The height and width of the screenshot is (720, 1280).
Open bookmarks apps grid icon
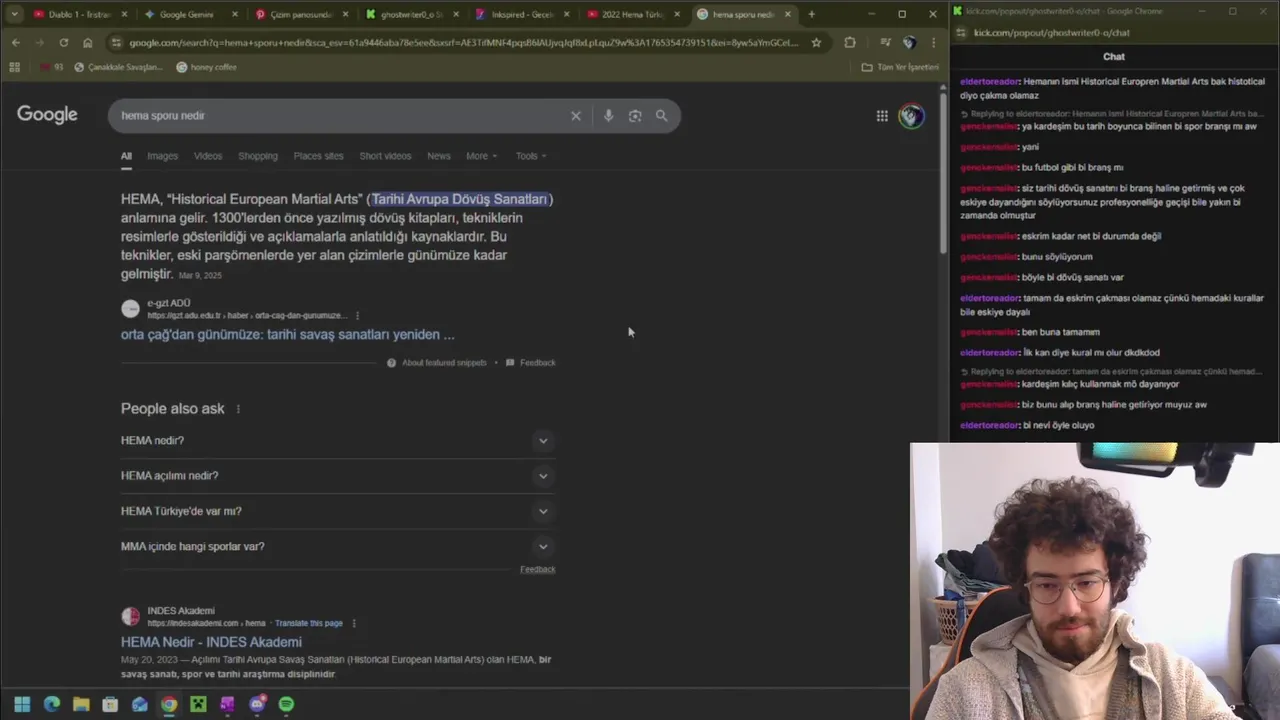pyautogui.click(x=14, y=67)
